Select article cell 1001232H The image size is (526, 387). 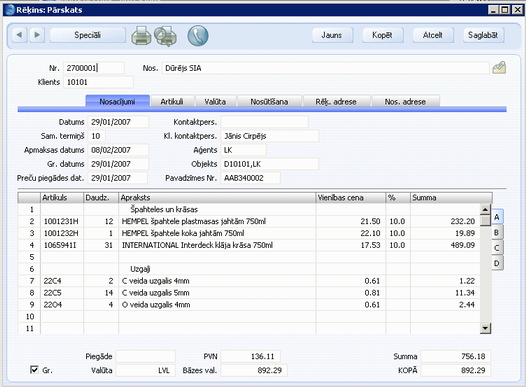pyautogui.click(x=62, y=233)
